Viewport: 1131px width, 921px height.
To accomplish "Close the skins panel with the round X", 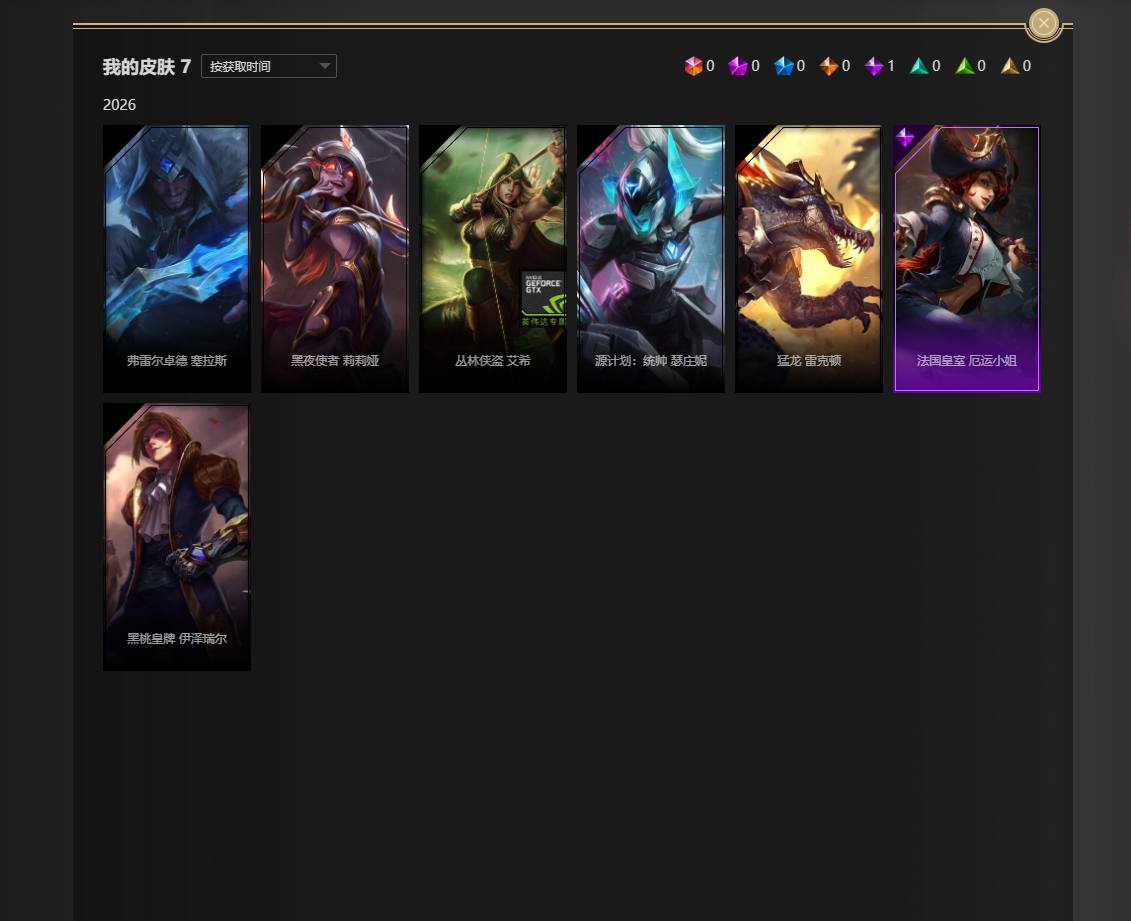I will click(x=1043, y=23).
